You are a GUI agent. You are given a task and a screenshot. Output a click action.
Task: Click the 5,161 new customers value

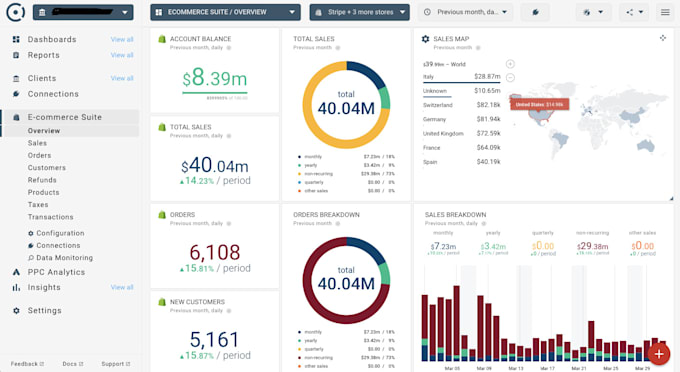(215, 339)
